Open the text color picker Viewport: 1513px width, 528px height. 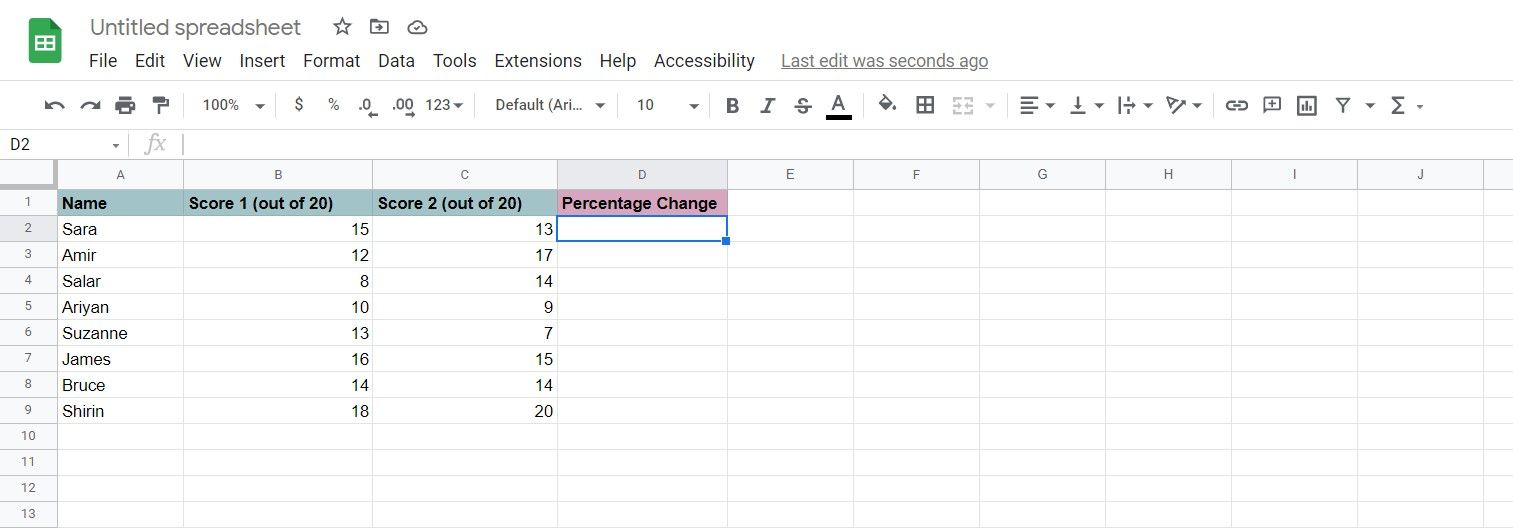(839, 105)
